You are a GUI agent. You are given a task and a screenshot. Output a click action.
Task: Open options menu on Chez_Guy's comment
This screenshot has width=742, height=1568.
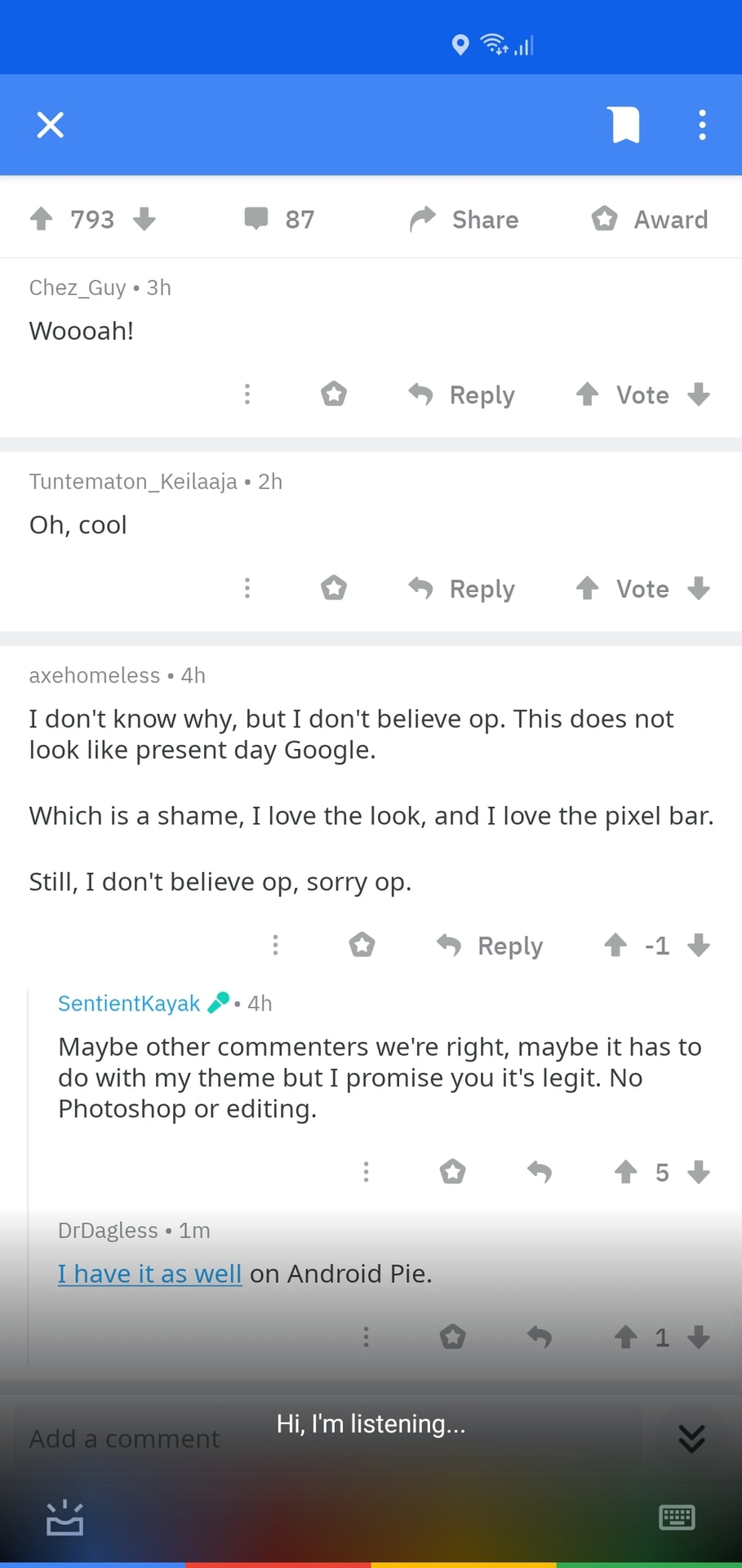point(247,394)
